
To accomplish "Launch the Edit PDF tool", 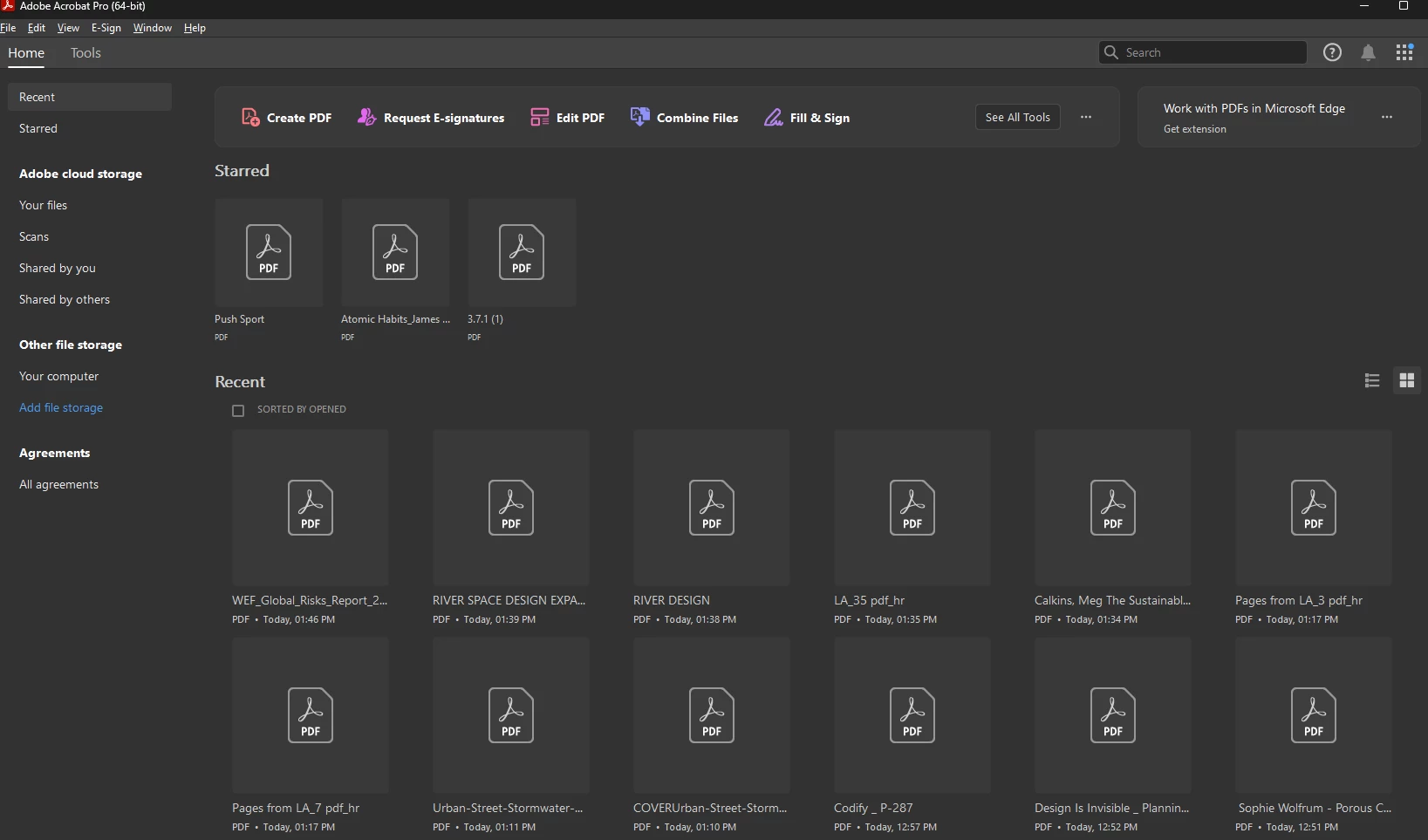I will tap(567, 118).
